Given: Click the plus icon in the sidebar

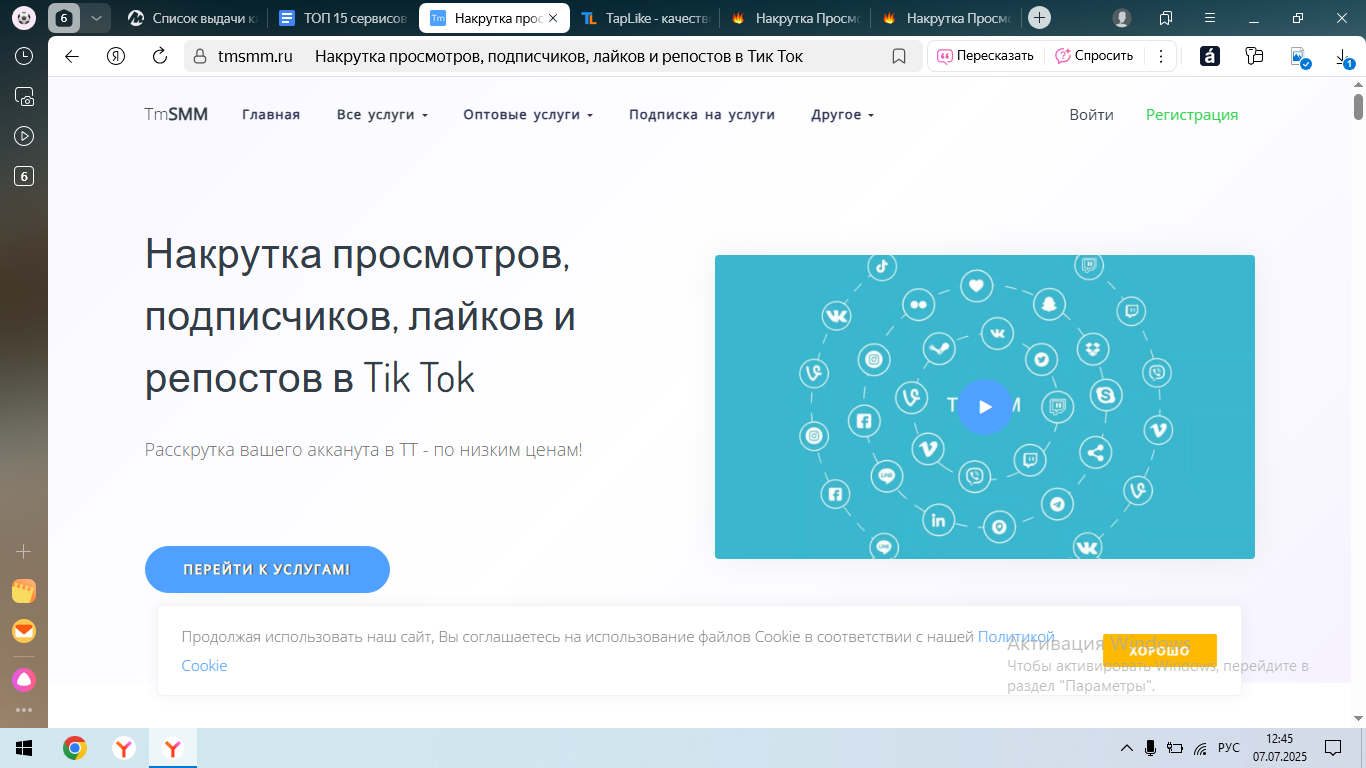Looking at the screenshot, I should tap(24, 551).
